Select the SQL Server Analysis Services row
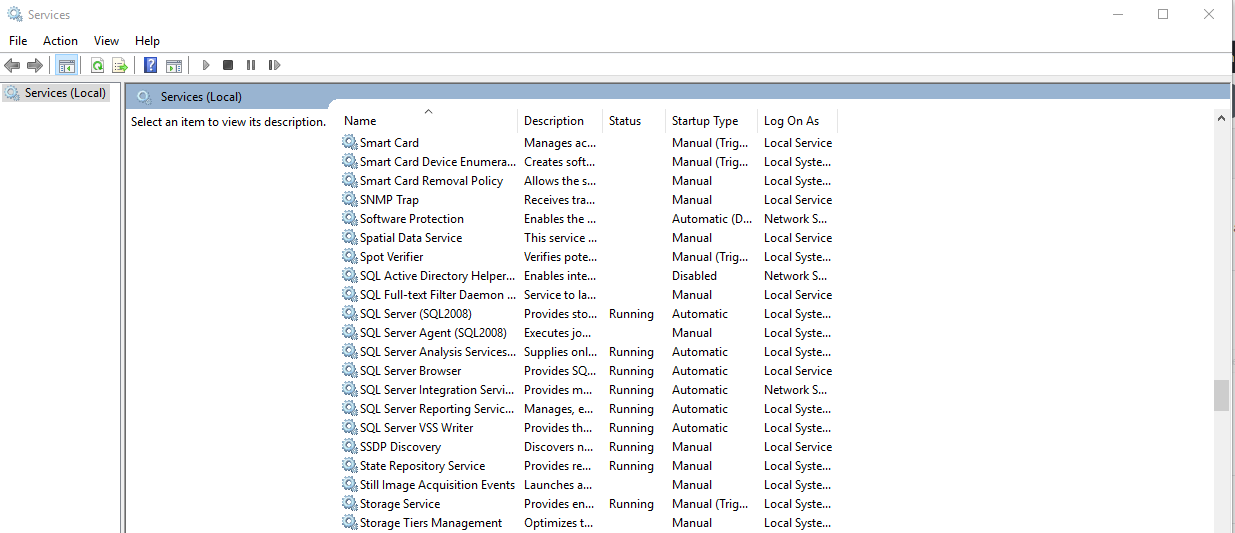The image size is (1235, 533). (589, 352)
